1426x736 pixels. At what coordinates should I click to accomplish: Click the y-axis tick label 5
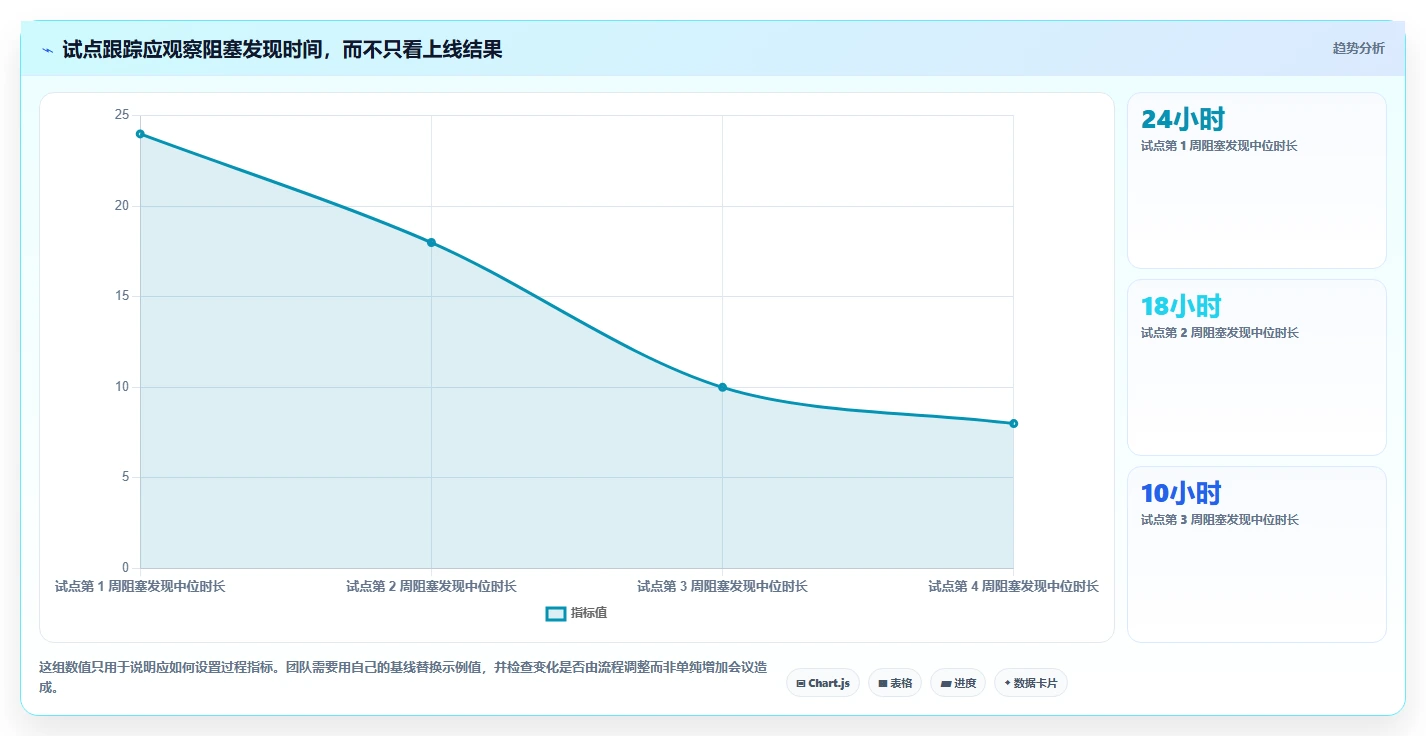125,477
